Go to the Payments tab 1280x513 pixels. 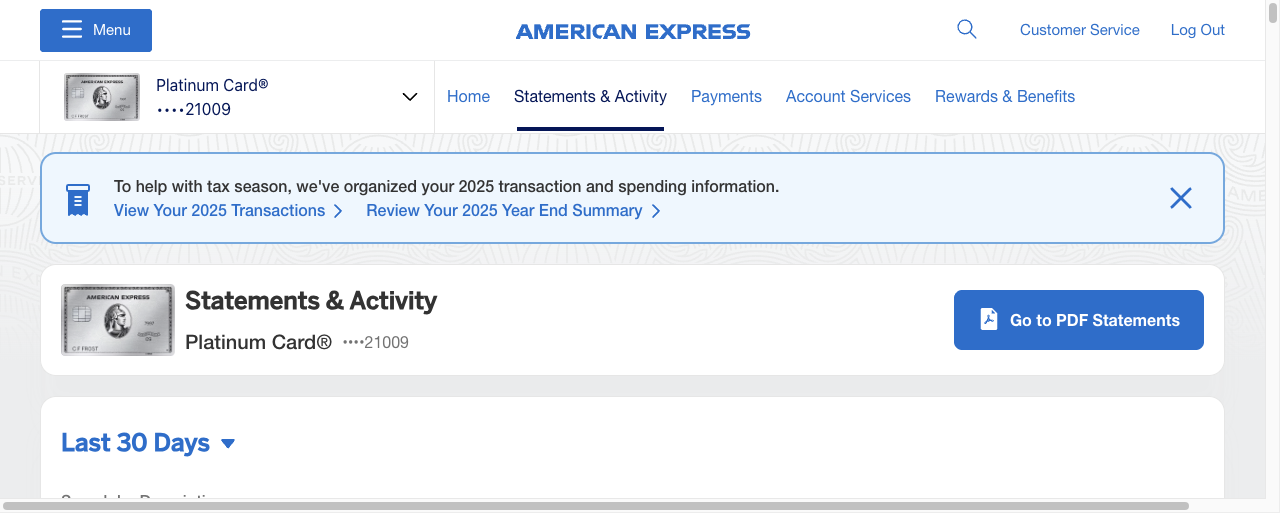tap(726, 97)
